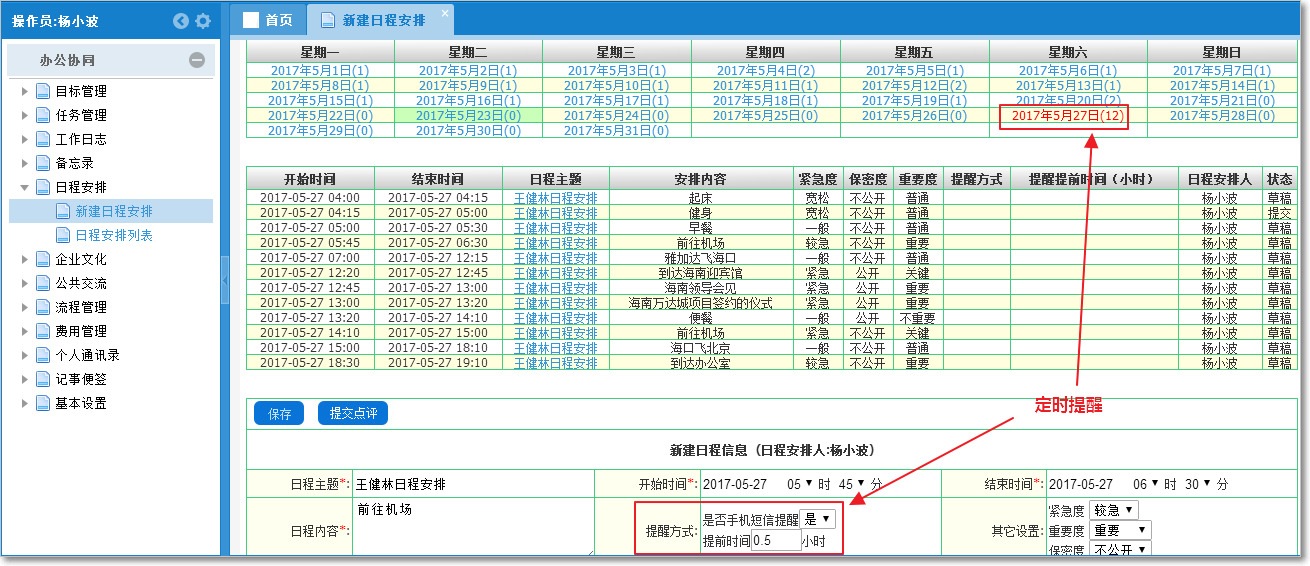Click the settings gear icon in sidebar header
1310x566 pixels.
(203, 21)
